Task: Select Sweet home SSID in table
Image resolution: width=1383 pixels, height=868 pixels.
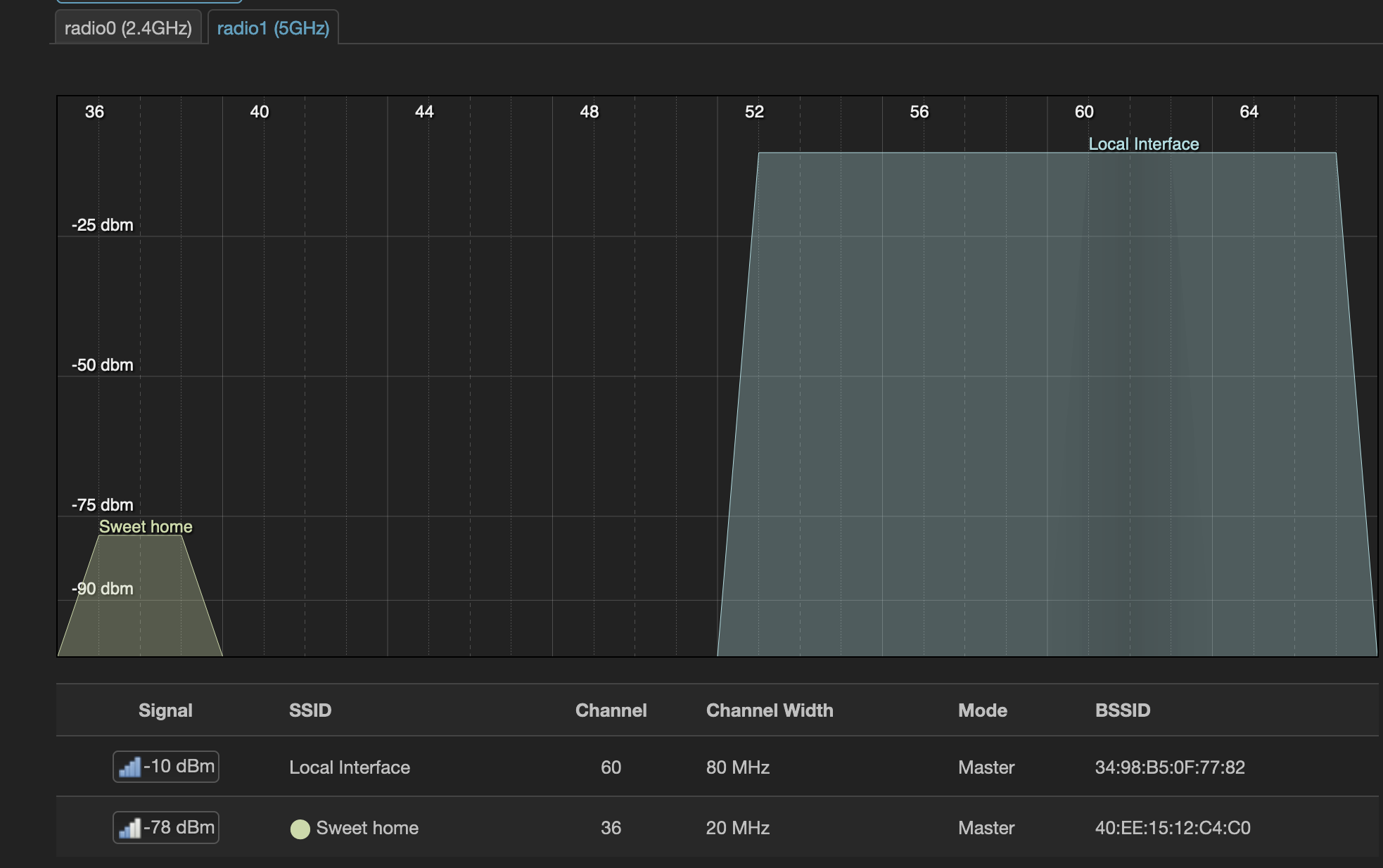Action: click(367, 828)
